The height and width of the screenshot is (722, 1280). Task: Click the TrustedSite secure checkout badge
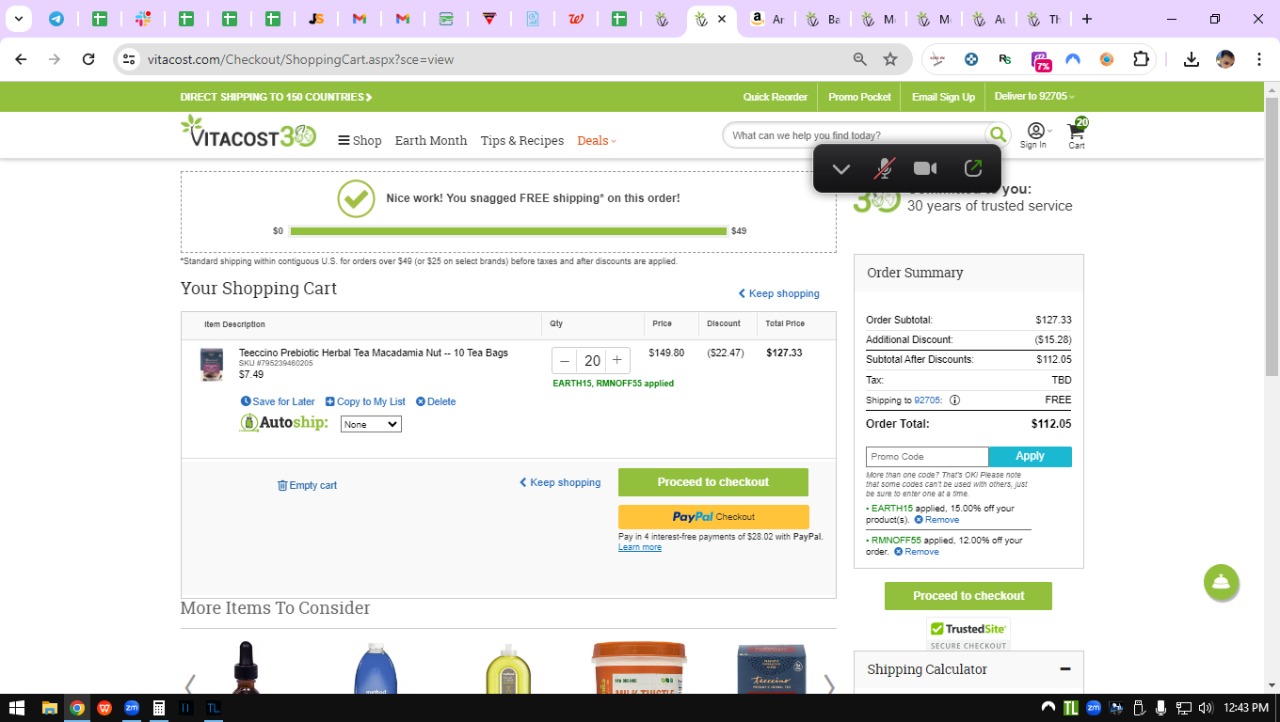point(968,634)
